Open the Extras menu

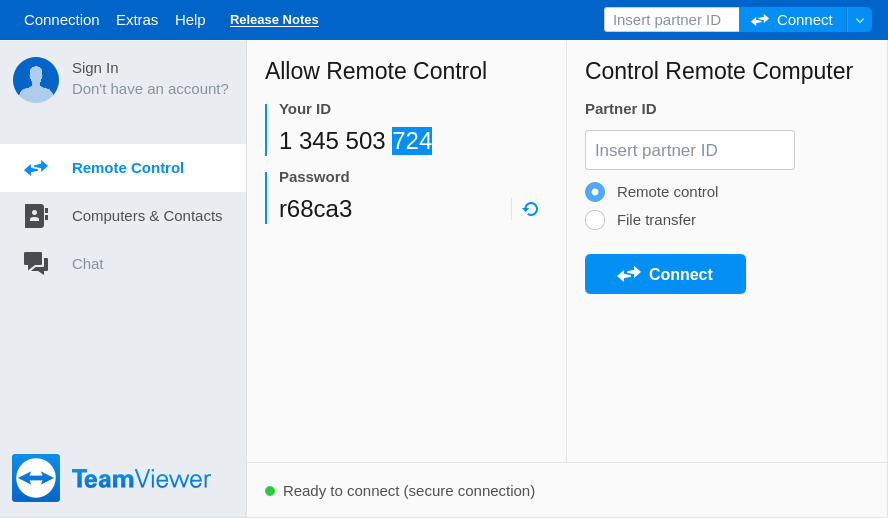tap(137, 20)
